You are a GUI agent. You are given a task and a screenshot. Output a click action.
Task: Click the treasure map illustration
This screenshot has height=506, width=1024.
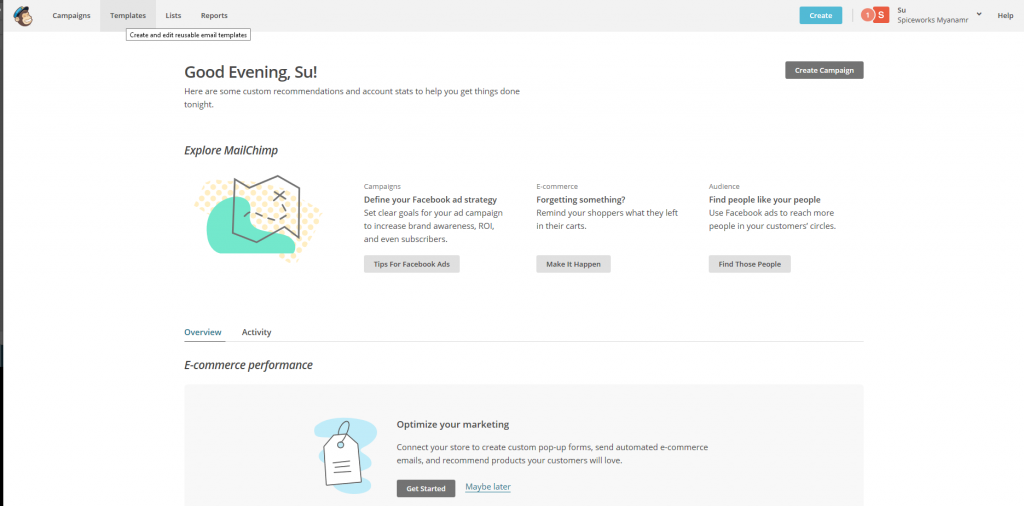[250, 217]
